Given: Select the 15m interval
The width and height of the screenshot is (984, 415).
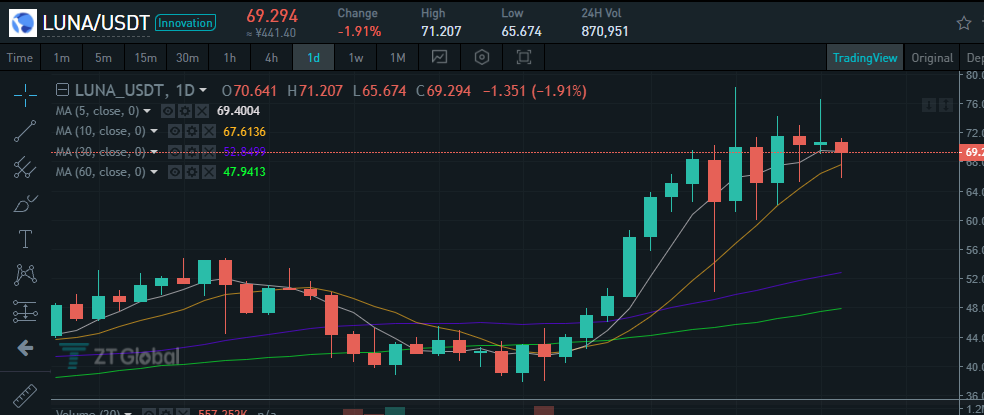Looking at the screenshot, I should click(x=146, y=58).
